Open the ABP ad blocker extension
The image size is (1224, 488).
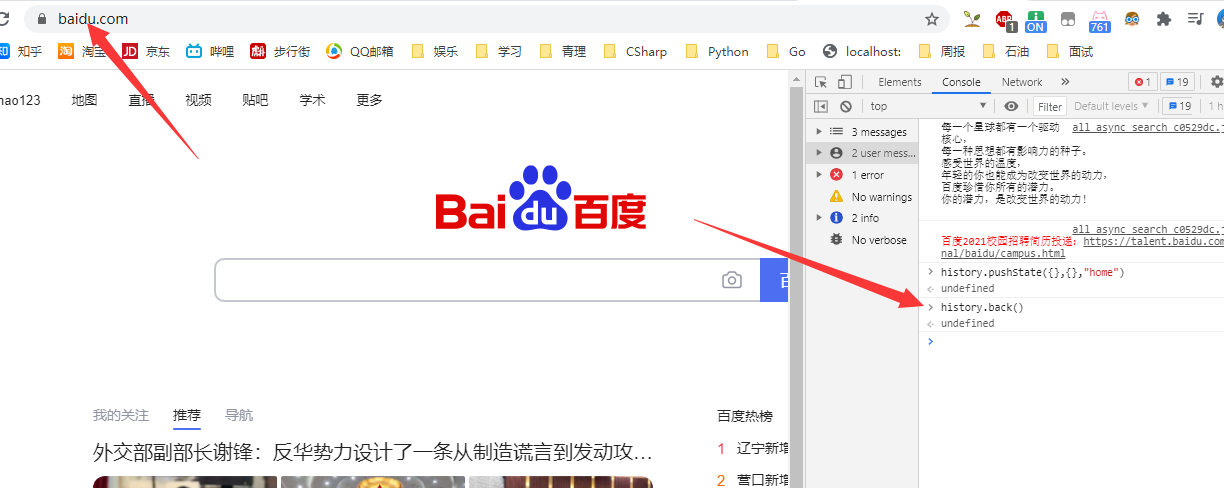pyautogui.click(x=1005, y=19)
